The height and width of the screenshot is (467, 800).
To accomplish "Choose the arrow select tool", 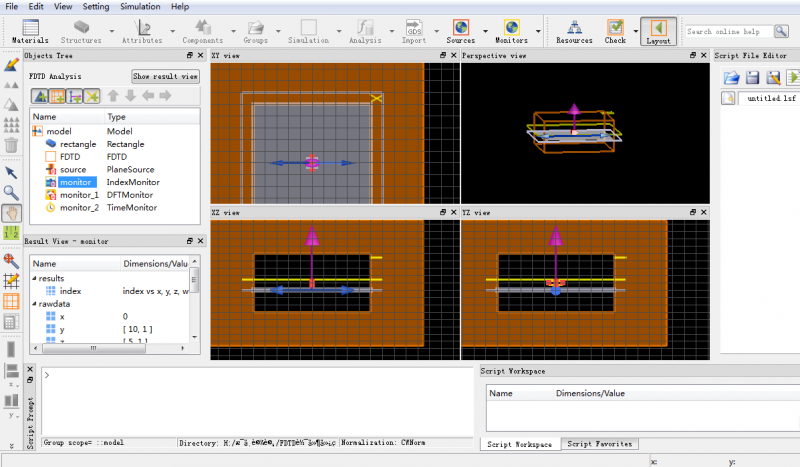I will point(12,172).
